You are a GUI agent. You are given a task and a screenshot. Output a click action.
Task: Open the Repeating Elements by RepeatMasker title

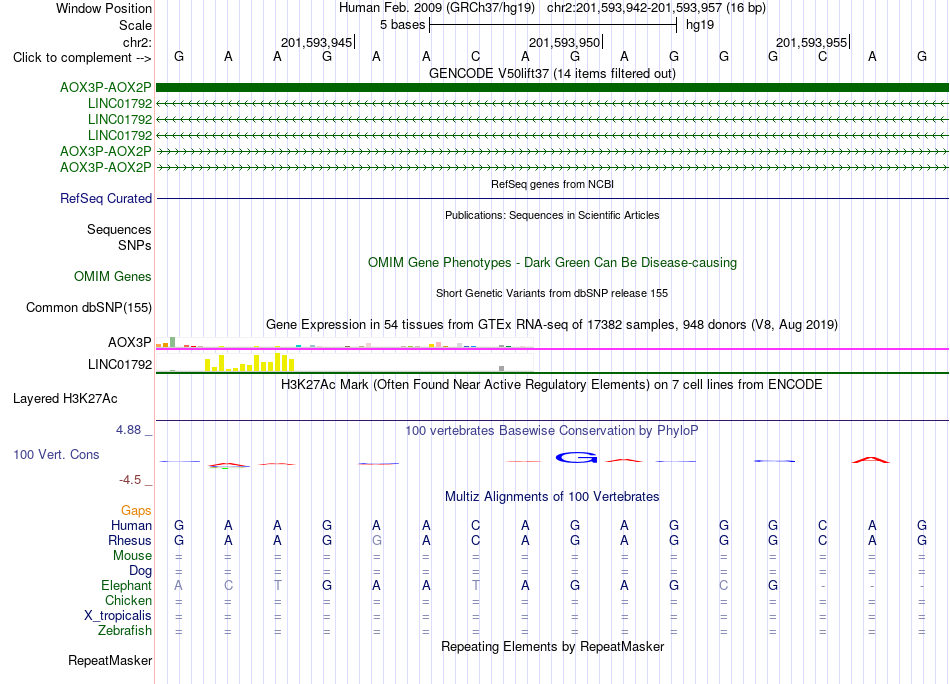[x=552, y=647]
